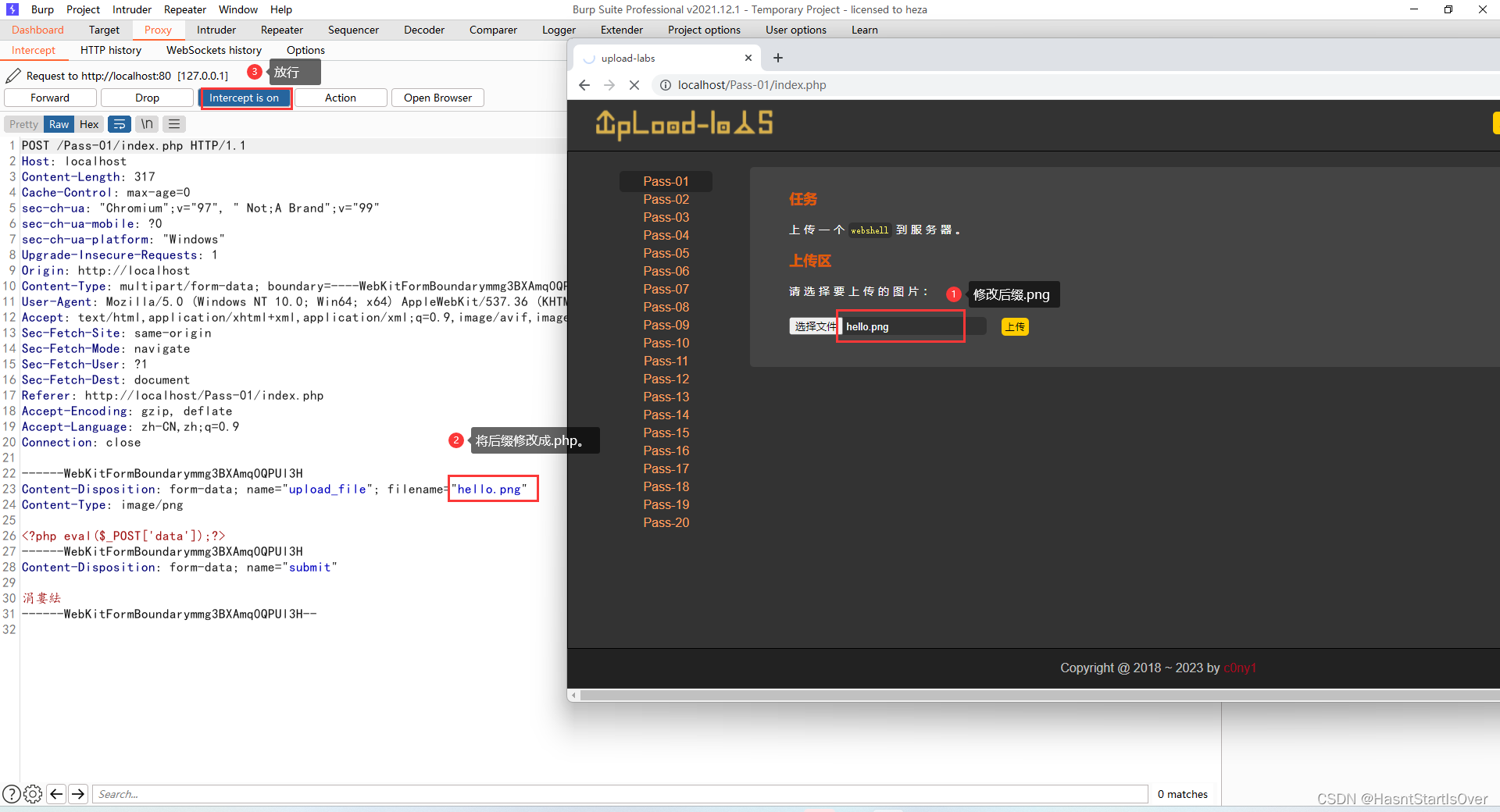Open the Proxy Options sub-tab
This screenshot has width=1500, height=812.
pos(305,50)
